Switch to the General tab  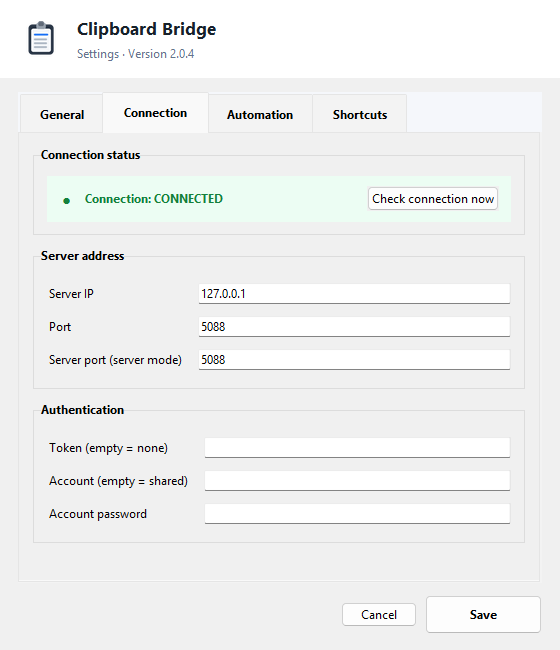(x=62, y=114)
